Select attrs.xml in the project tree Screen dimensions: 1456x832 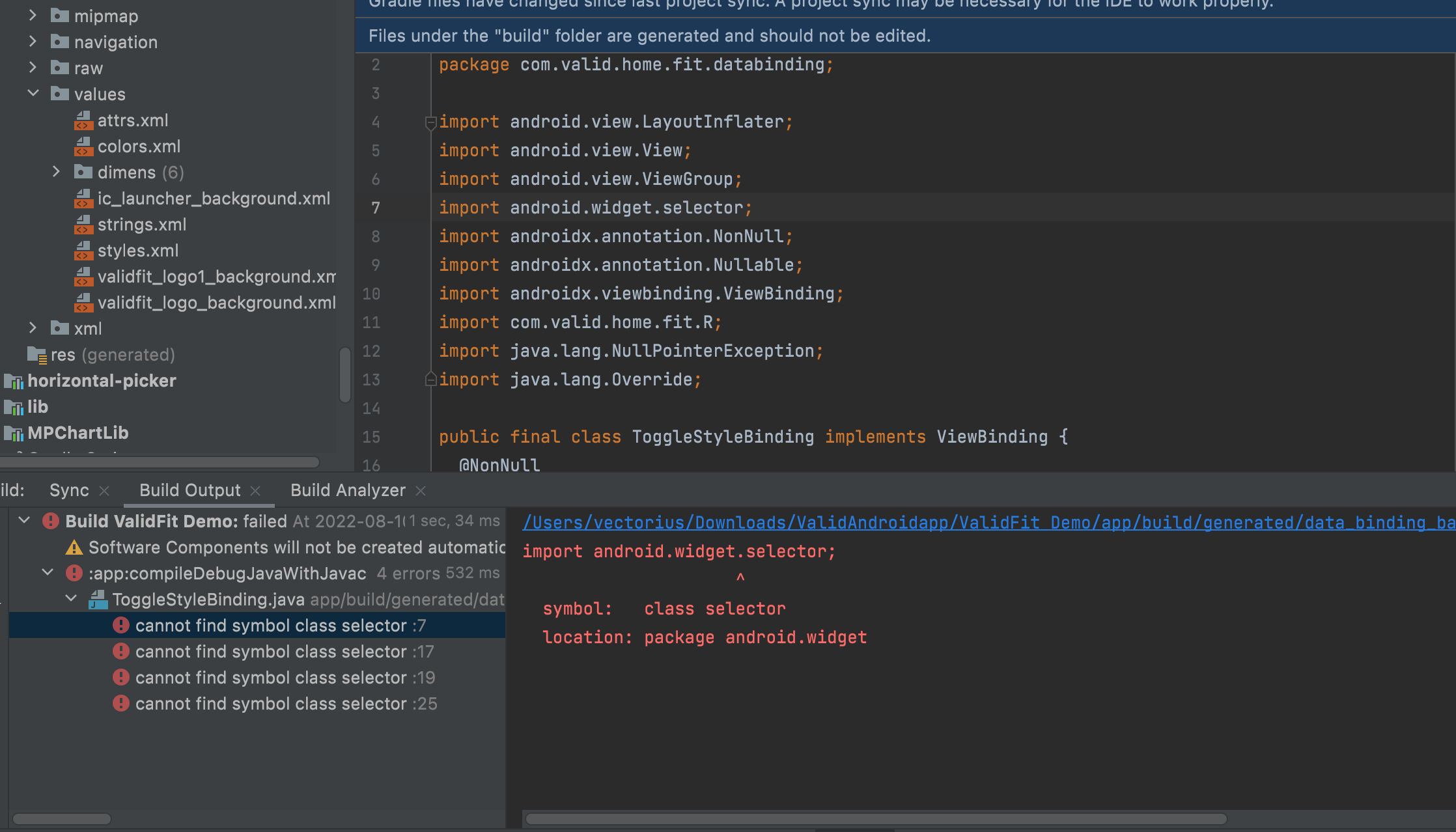[x=133, y=120]
